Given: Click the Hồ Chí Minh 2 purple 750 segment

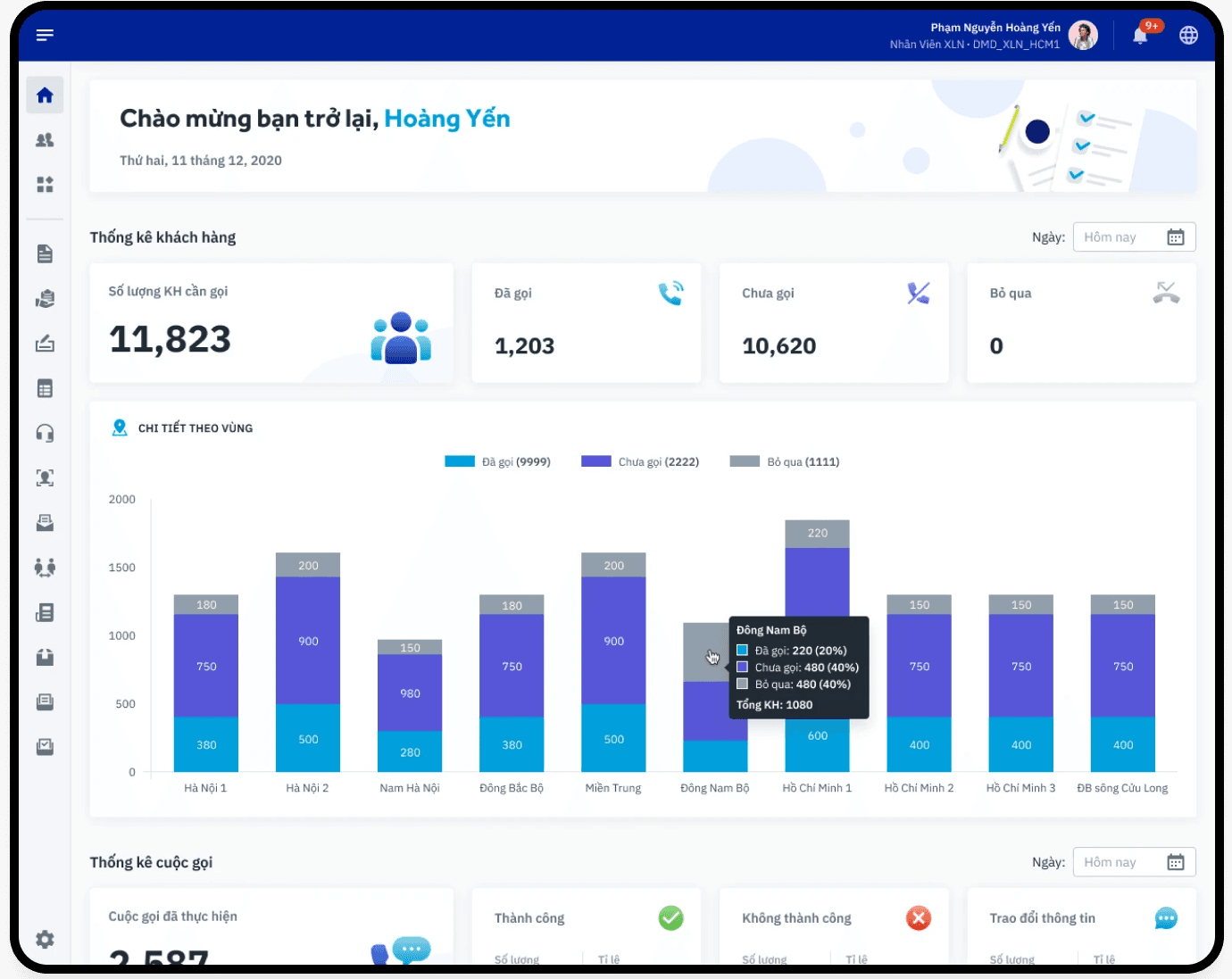Looking at the screenshot, I should click(919, 666).
